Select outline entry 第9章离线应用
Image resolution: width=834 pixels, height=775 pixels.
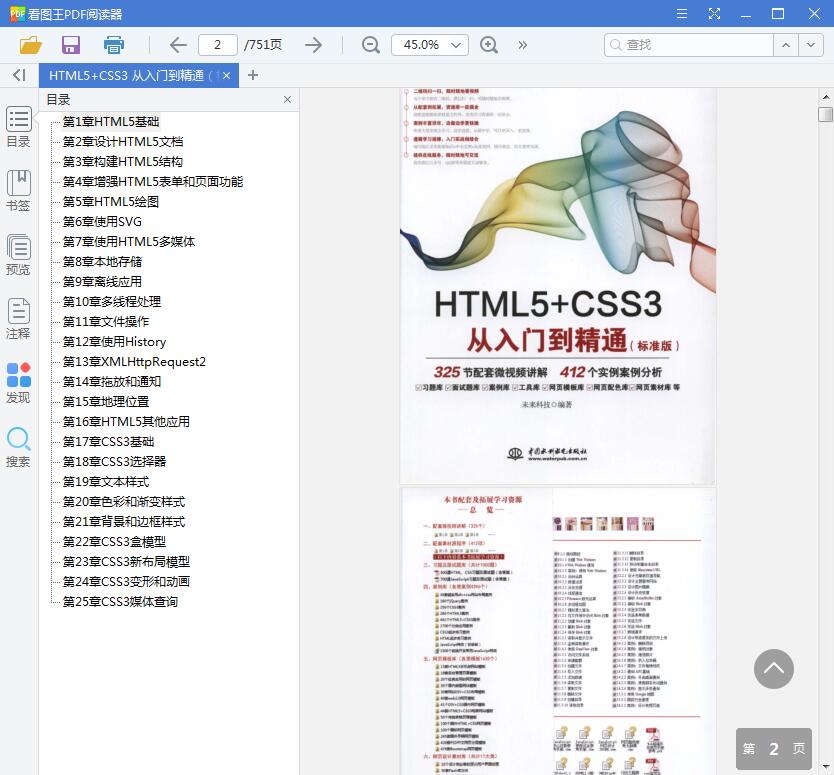click(x=102, y=281)
